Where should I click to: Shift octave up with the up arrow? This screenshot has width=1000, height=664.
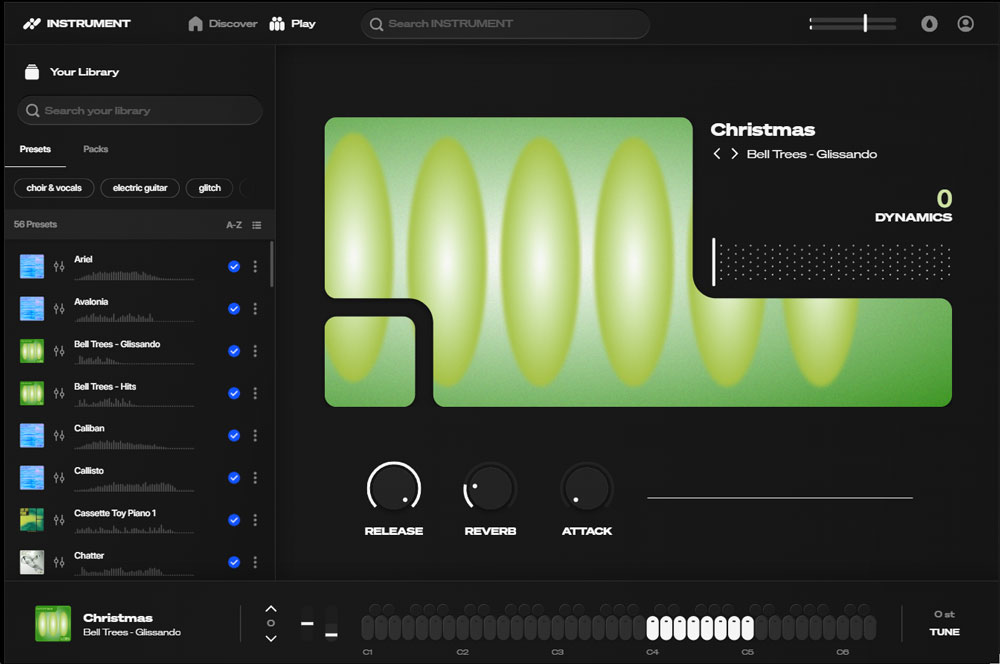click(270, 608)
